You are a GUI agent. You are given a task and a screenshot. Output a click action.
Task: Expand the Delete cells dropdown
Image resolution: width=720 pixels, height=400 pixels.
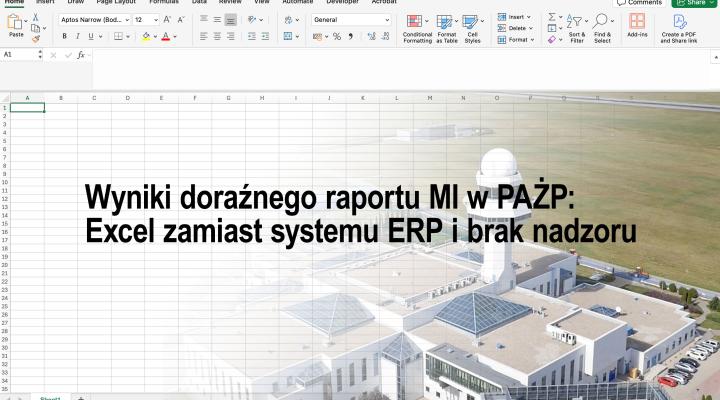coord(531,28)
